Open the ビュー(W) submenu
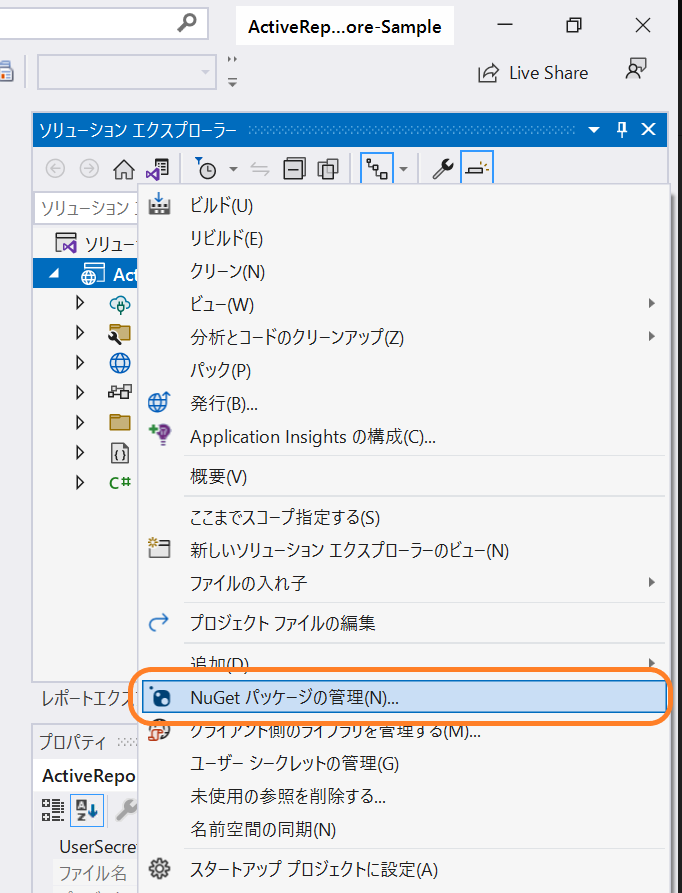The width and height of the screenshot is (682, 893). pyautogui.click(x=403, y=305)
